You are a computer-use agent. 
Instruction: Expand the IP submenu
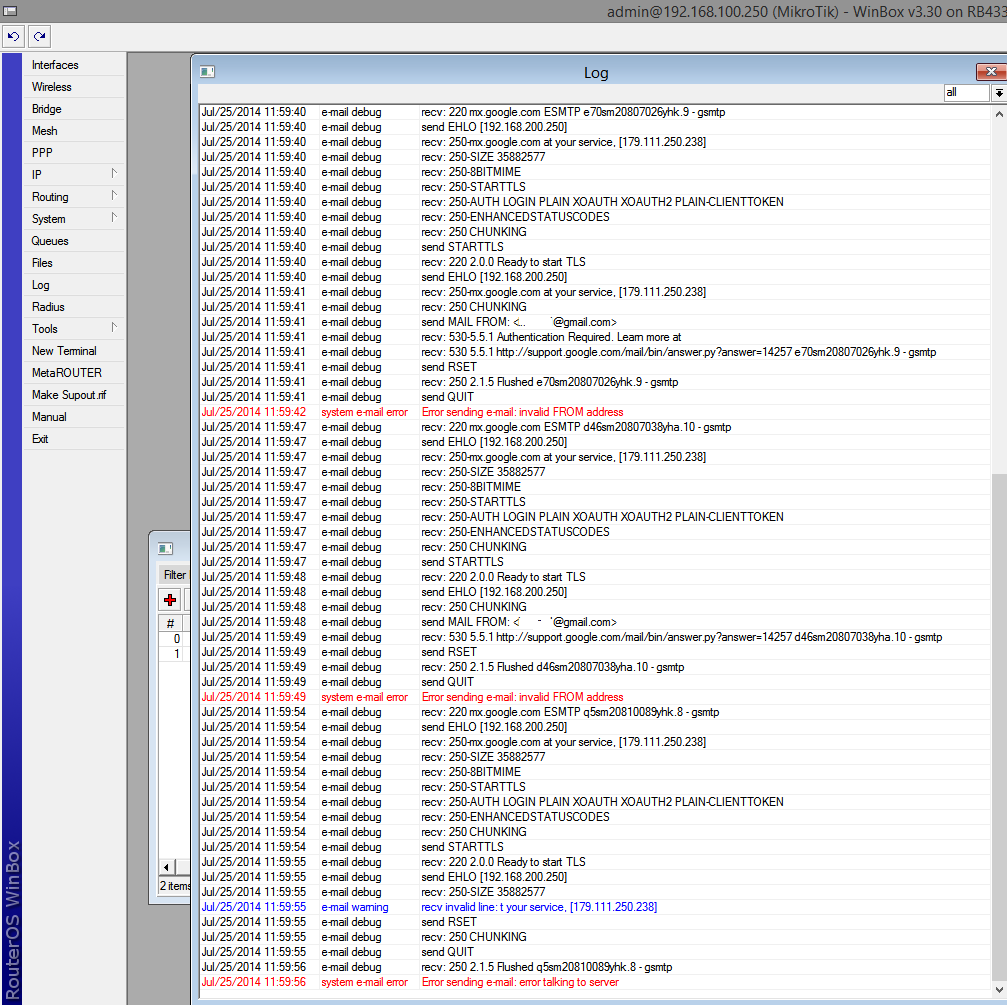114,173
